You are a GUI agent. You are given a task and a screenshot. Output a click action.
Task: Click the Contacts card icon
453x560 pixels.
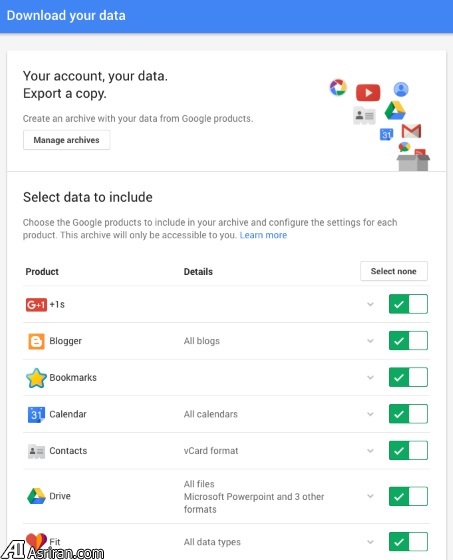[36, 451]
